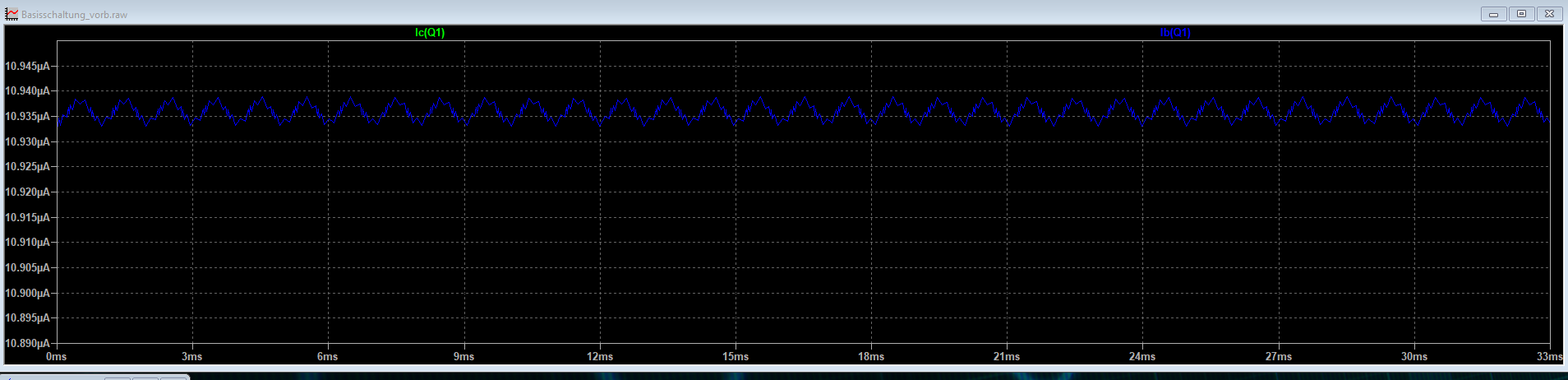This screenshot has width=1568, height=380.
Task: Click the waveform window icon in title bar
Action: coord(12,14)
